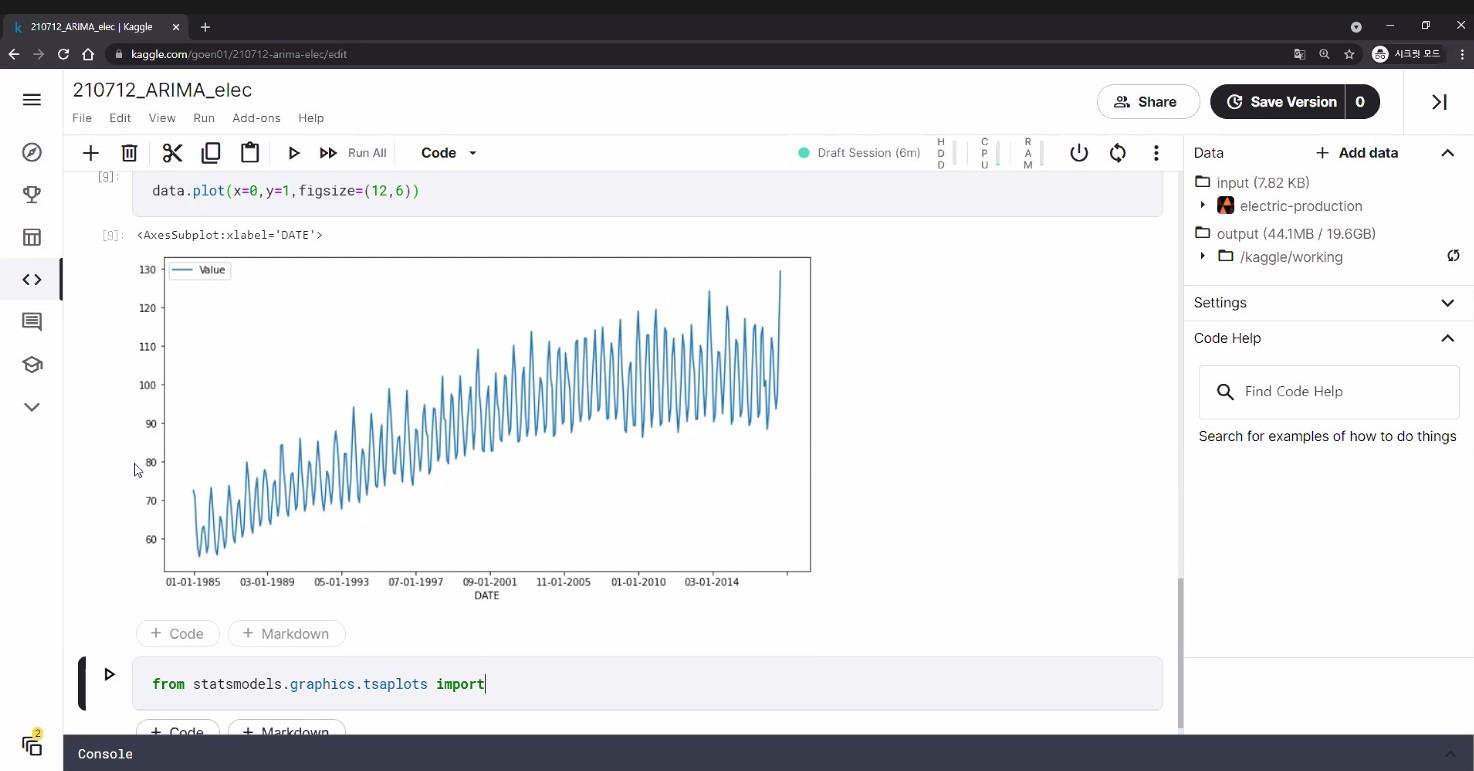Collapse the right sidebar panel

(x=1439, y=102)
